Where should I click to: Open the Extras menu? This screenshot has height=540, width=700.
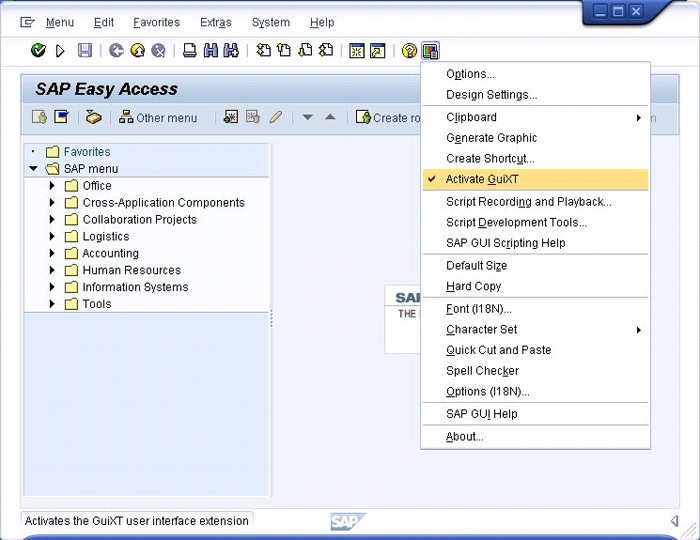(x=216, y=22)
